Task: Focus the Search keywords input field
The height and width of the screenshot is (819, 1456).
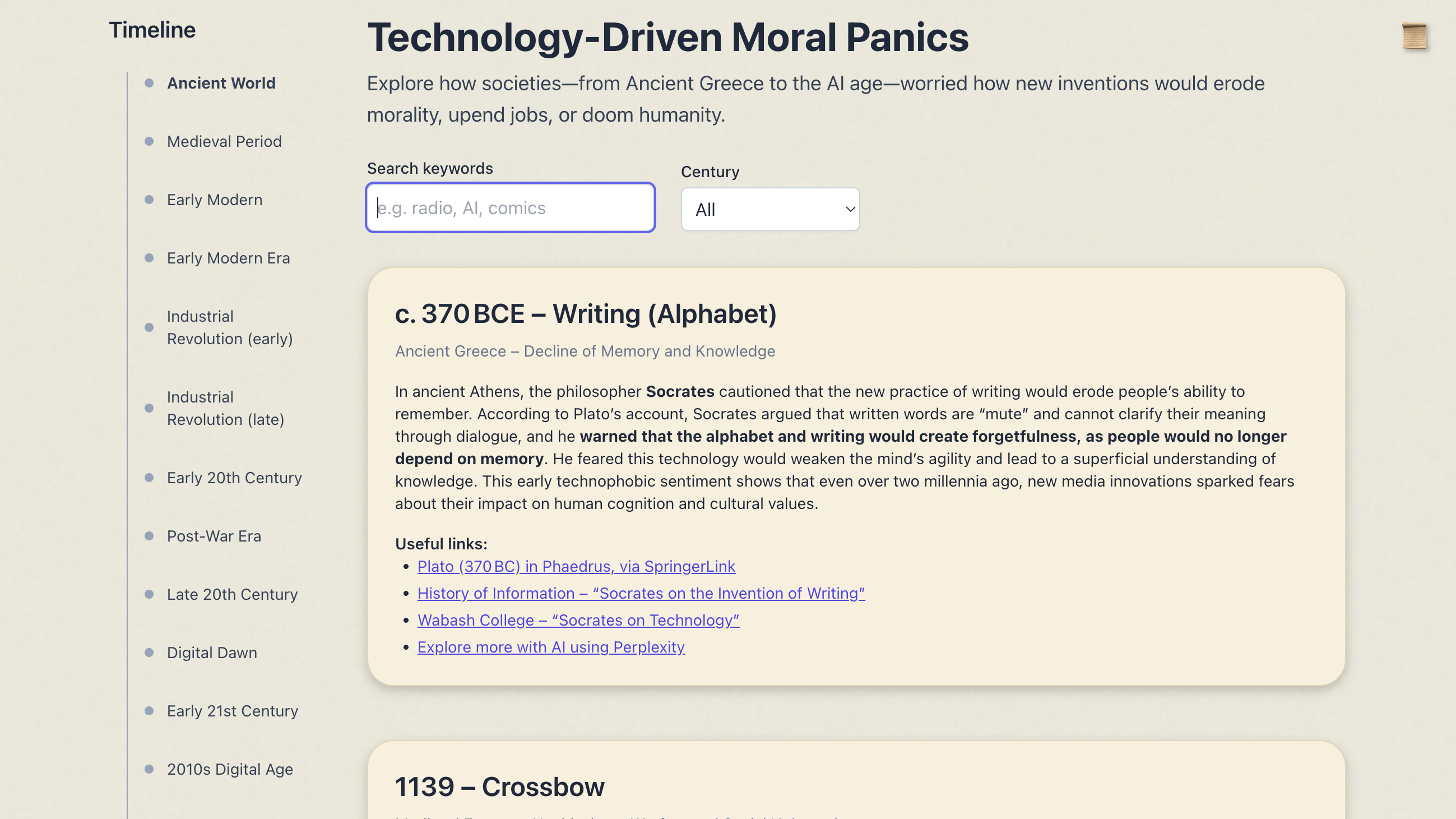Action: coord(510,207)
